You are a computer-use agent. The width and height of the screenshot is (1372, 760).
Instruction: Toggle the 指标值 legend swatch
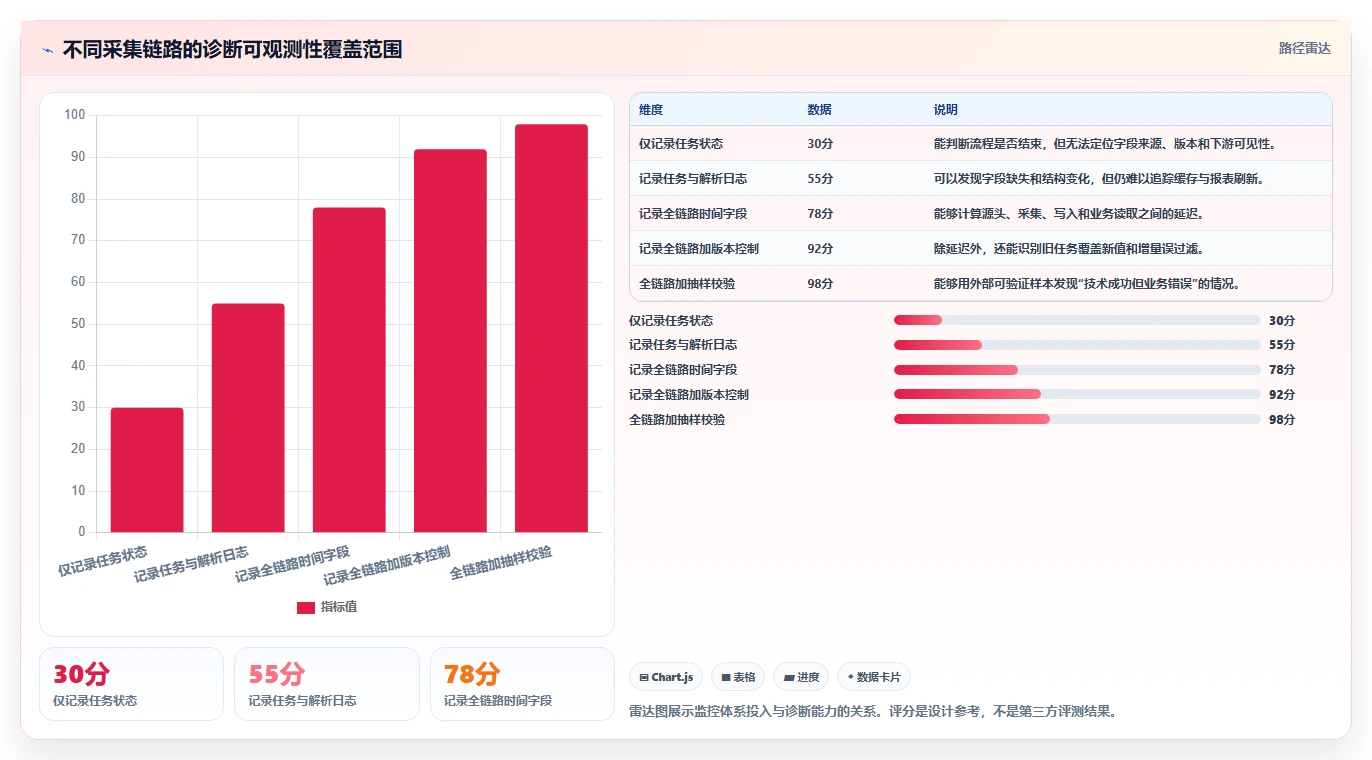tap(306, 607)
